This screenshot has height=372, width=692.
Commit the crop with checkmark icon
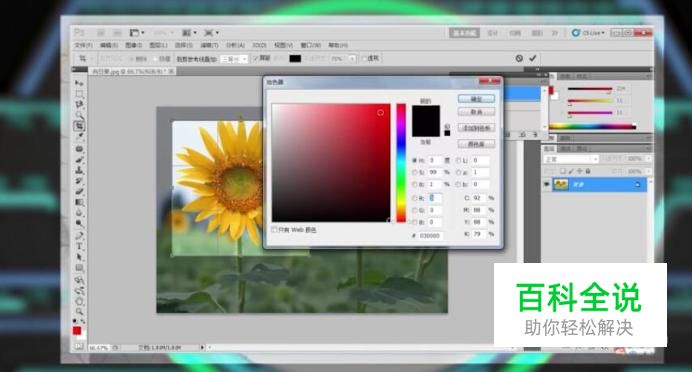(x=533, y=58)
